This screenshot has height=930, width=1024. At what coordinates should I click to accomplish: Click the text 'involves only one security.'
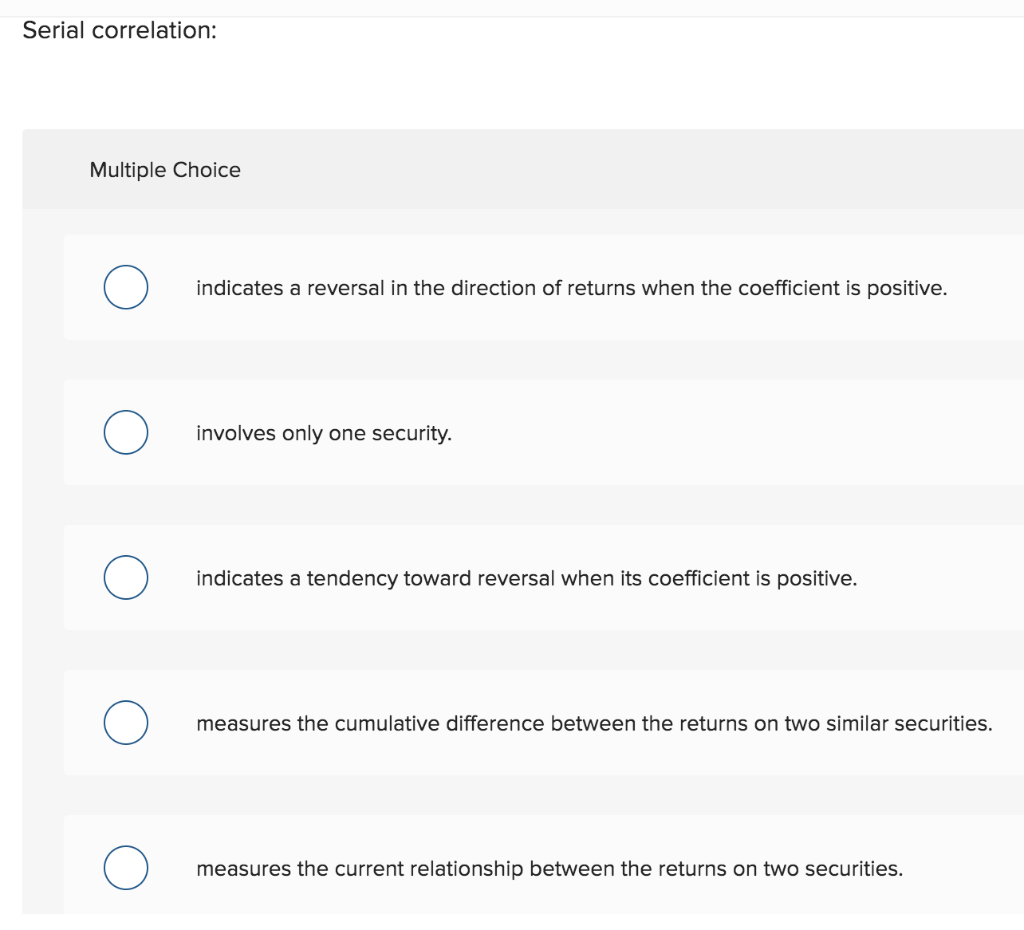tap(323, 433)
